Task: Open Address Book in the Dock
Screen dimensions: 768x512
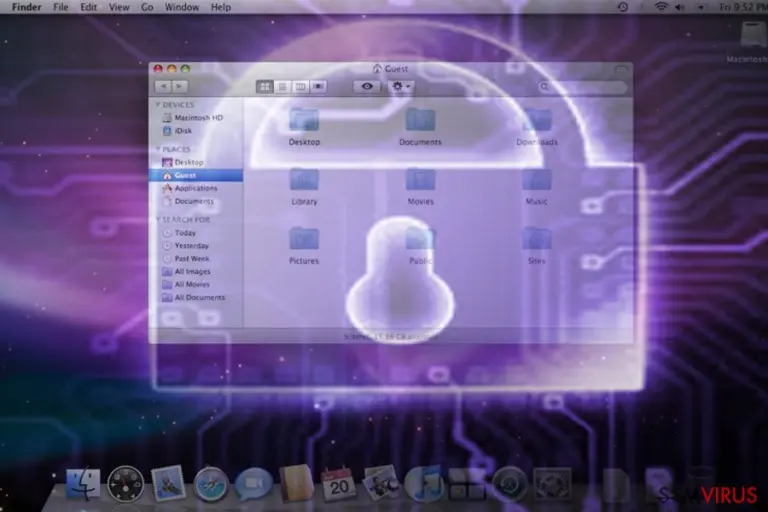Action: click(296, 484)
